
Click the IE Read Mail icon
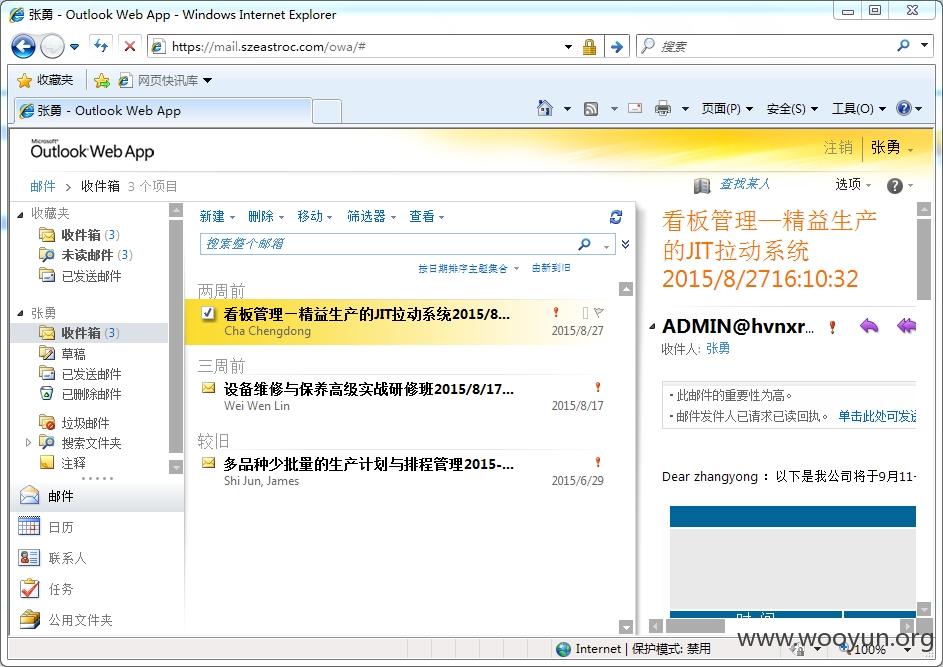click(635, 108)
